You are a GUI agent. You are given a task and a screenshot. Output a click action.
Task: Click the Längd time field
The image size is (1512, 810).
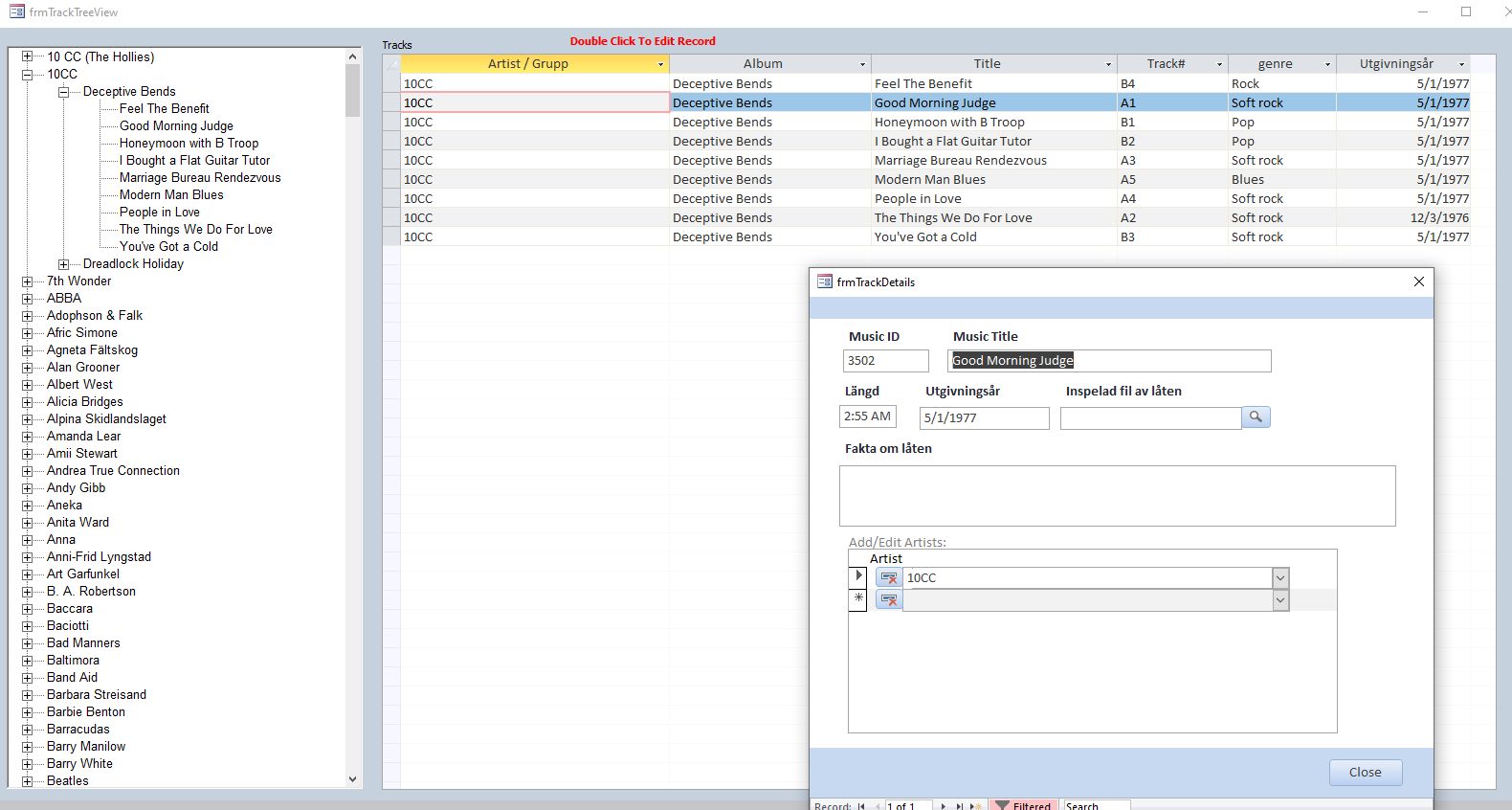point(868,416)
